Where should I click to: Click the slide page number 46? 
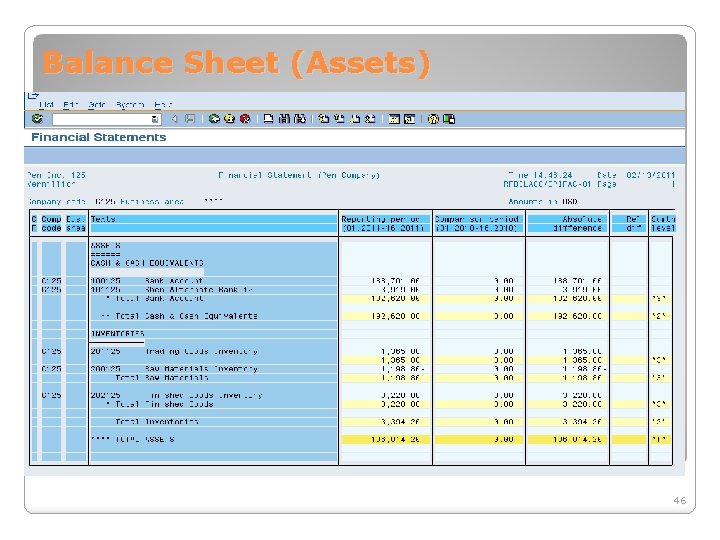click(x=680, y=501)
